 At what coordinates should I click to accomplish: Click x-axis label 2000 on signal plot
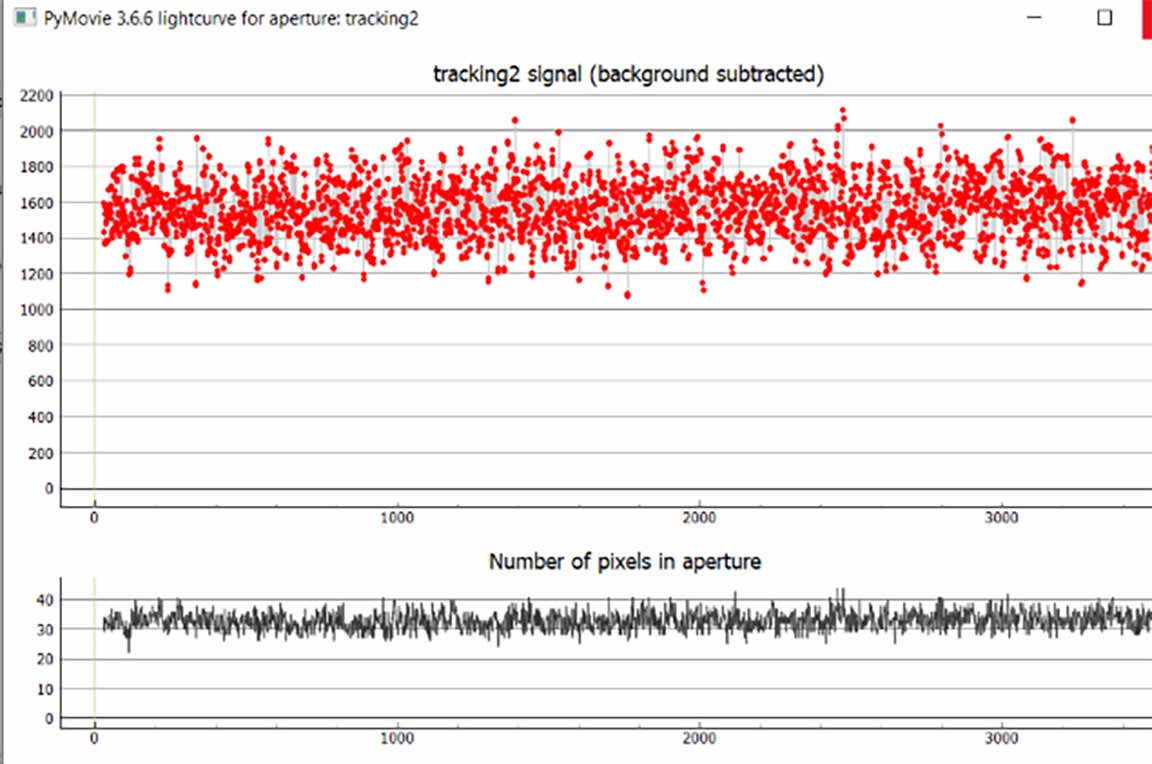(x=699, y=518)
